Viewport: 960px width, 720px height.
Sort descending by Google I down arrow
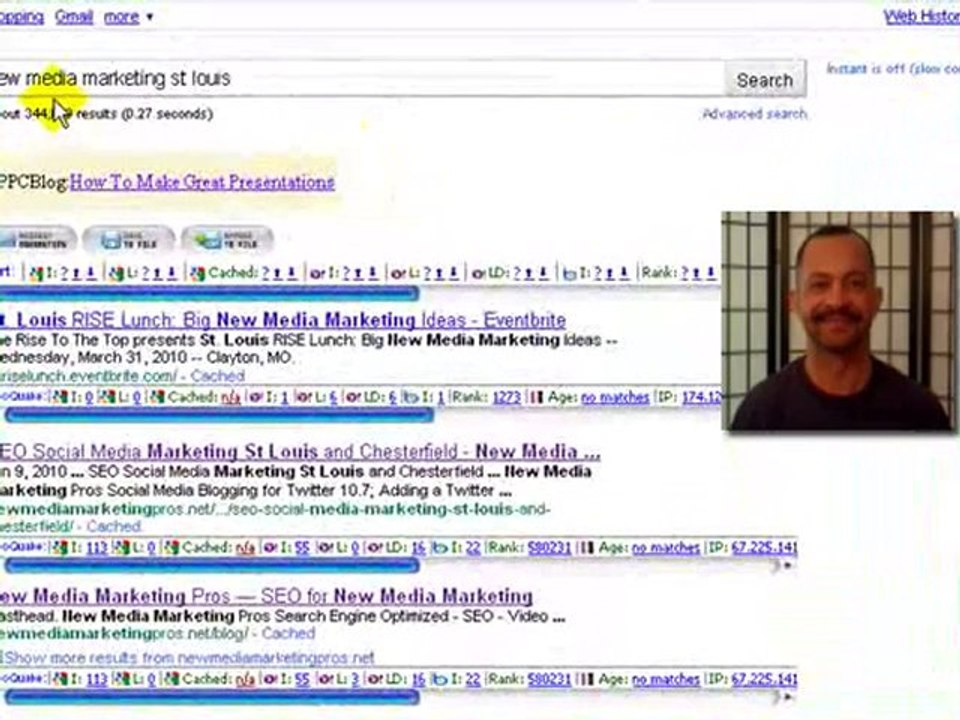pos(91,273)
